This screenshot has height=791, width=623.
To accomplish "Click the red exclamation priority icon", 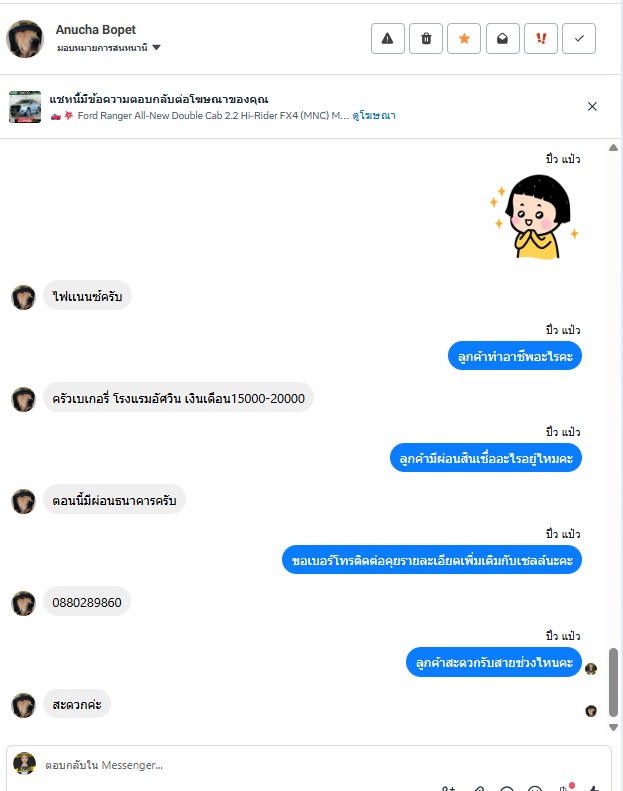I will [x=541, y=38].
